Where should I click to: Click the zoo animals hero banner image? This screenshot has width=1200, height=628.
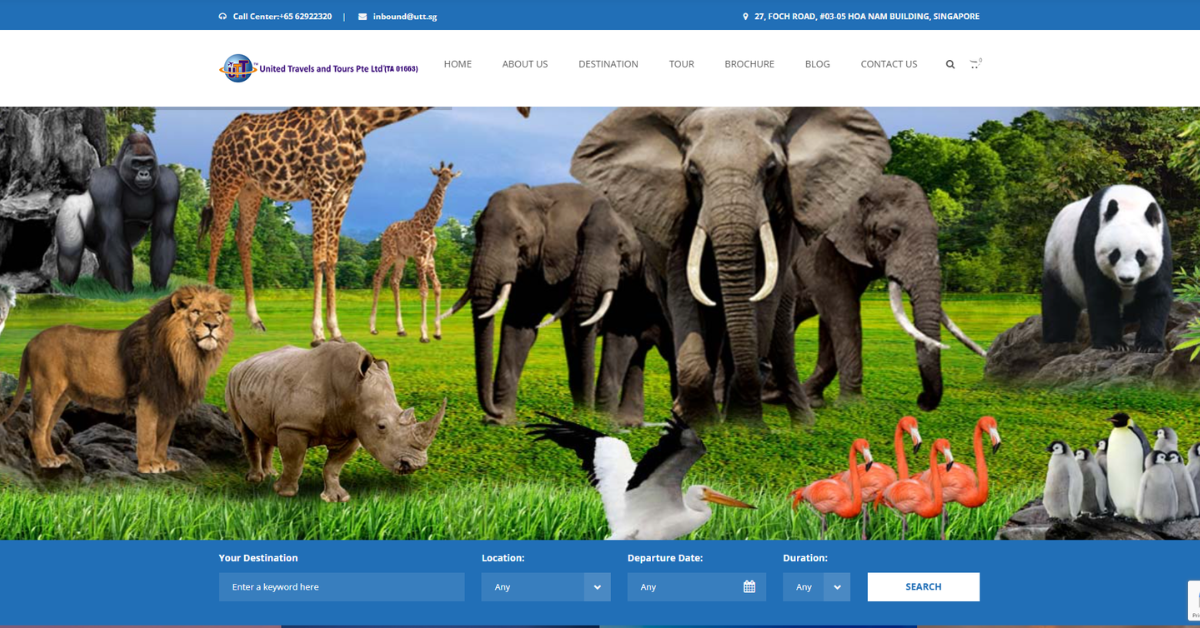(x=600, y=323)
